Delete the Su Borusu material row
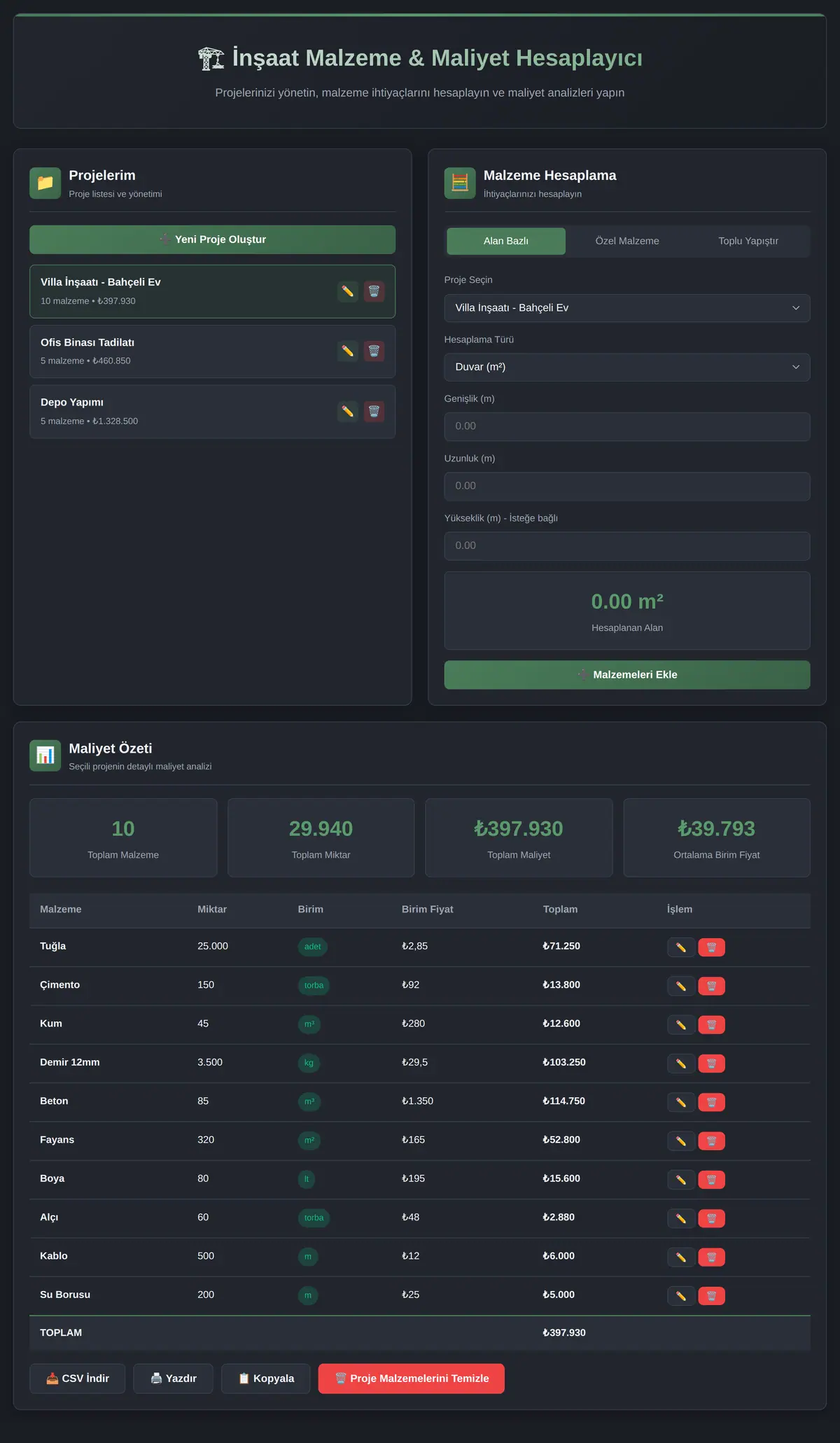The image size is (840, 1443). 711,1296
